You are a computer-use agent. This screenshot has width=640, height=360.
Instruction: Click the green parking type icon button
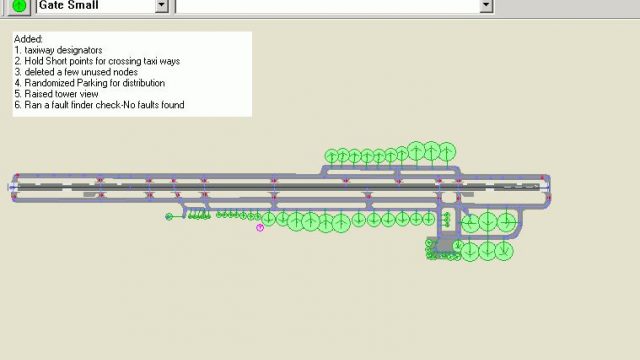point(19,6)
